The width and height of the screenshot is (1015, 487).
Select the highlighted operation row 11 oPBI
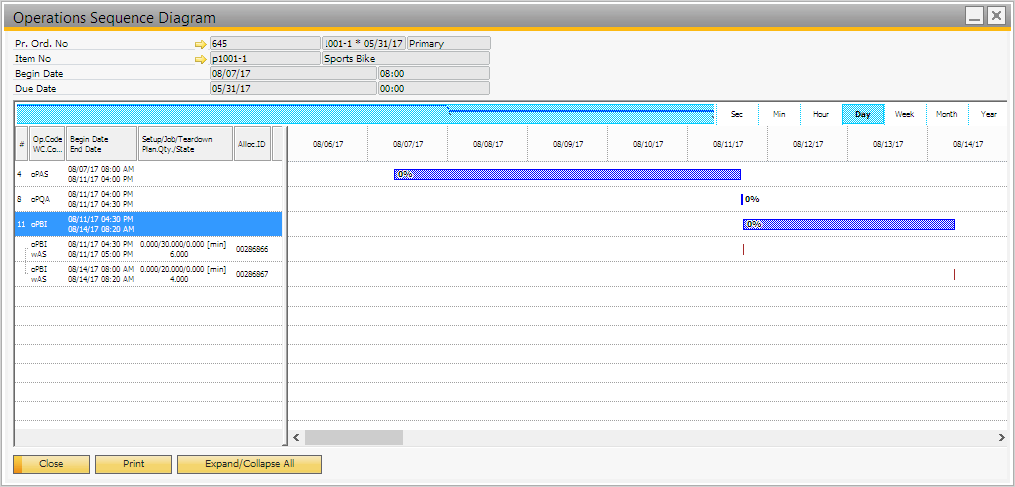148,224
